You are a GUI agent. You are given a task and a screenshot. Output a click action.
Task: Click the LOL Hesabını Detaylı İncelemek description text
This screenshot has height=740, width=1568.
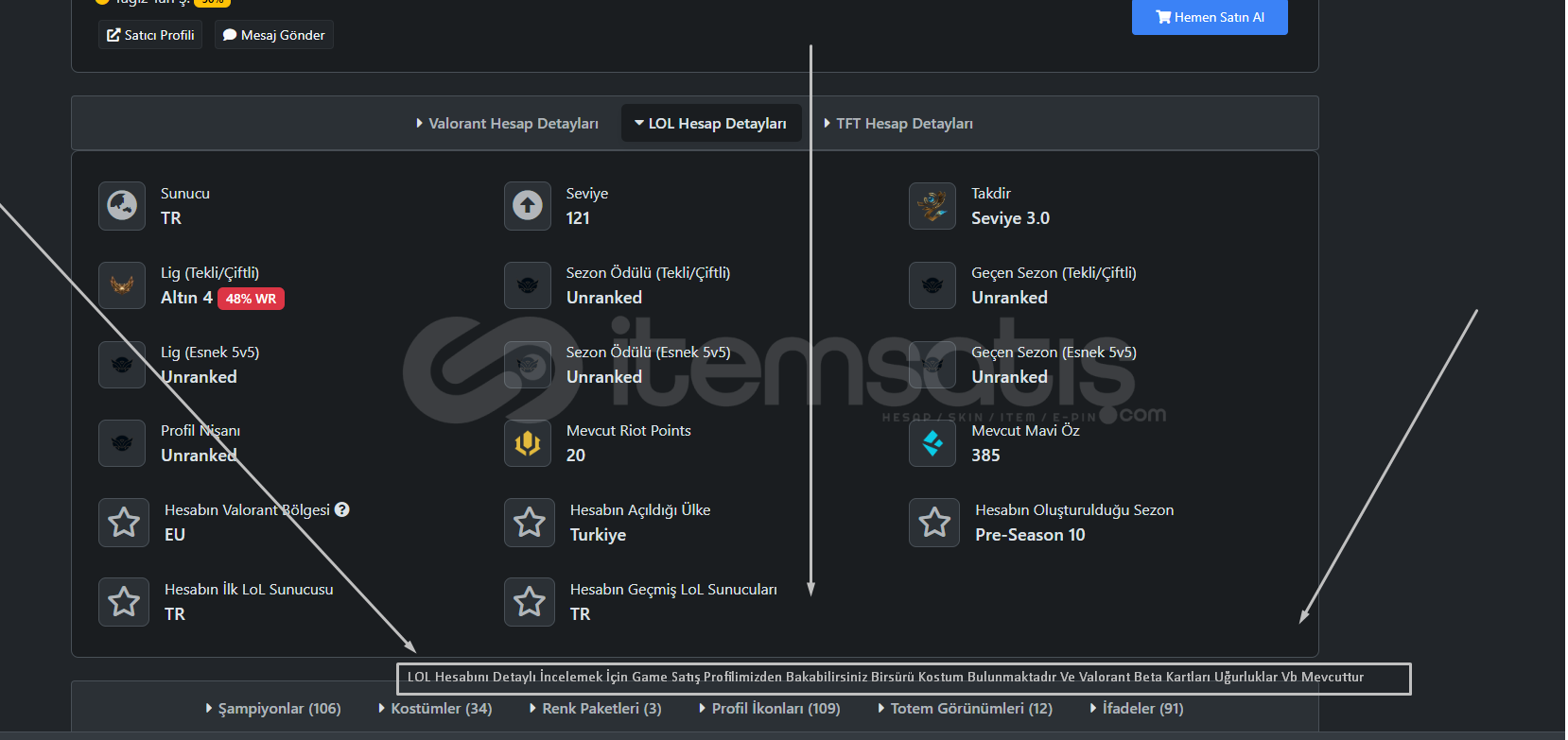pyautogui.click(x=885, y=677)
